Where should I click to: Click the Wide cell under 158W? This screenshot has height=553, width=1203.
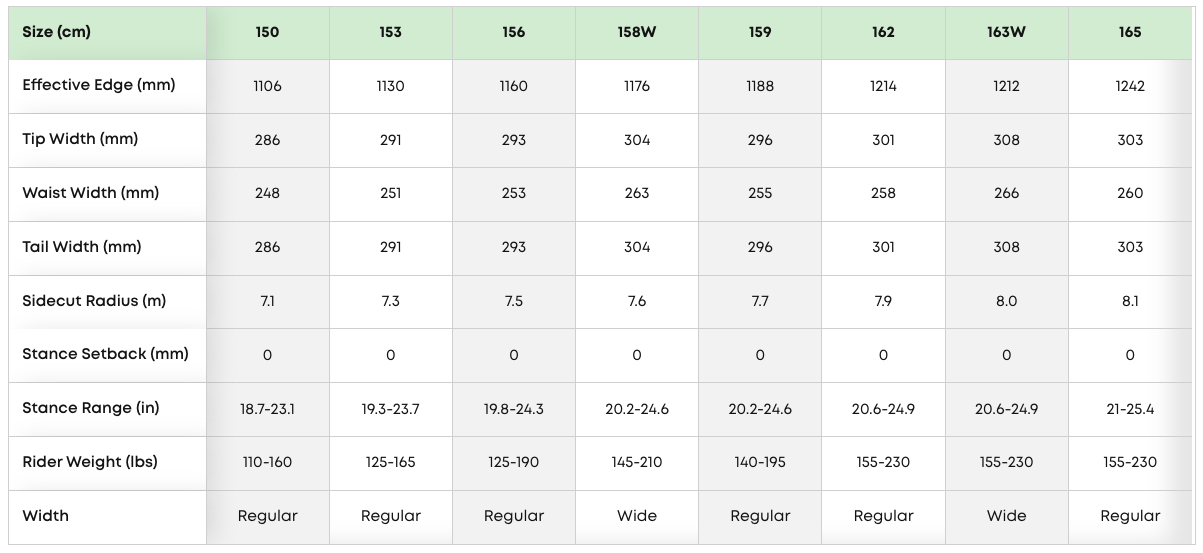click(637, 516)
